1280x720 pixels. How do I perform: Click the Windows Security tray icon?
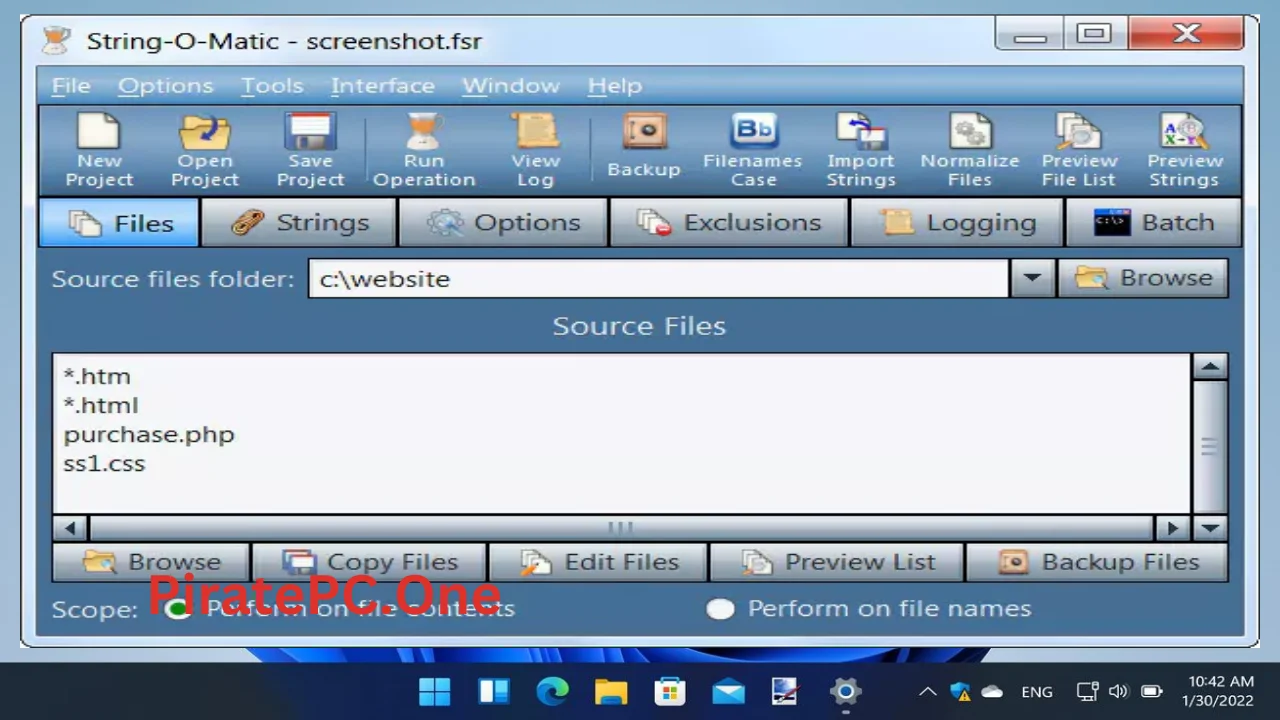(961, 691)
